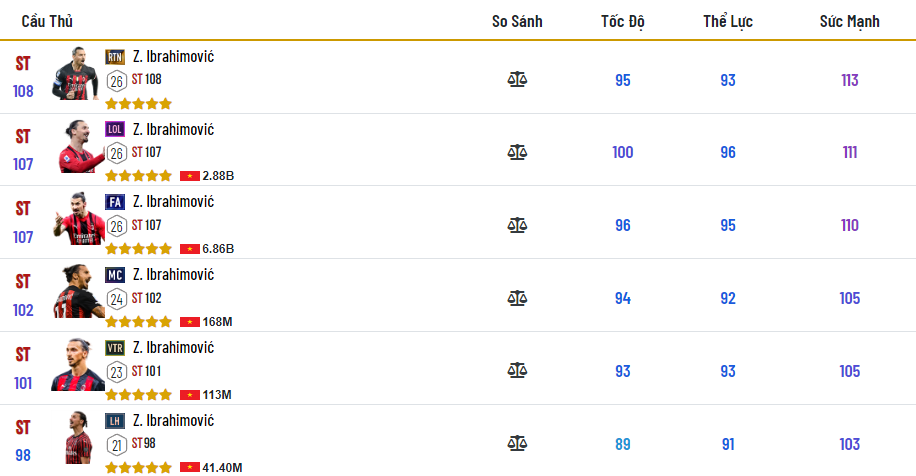Sort by Thể Lực column header
Image resolution: width=916 pixels, height=476 pixels.
(727, 21)
